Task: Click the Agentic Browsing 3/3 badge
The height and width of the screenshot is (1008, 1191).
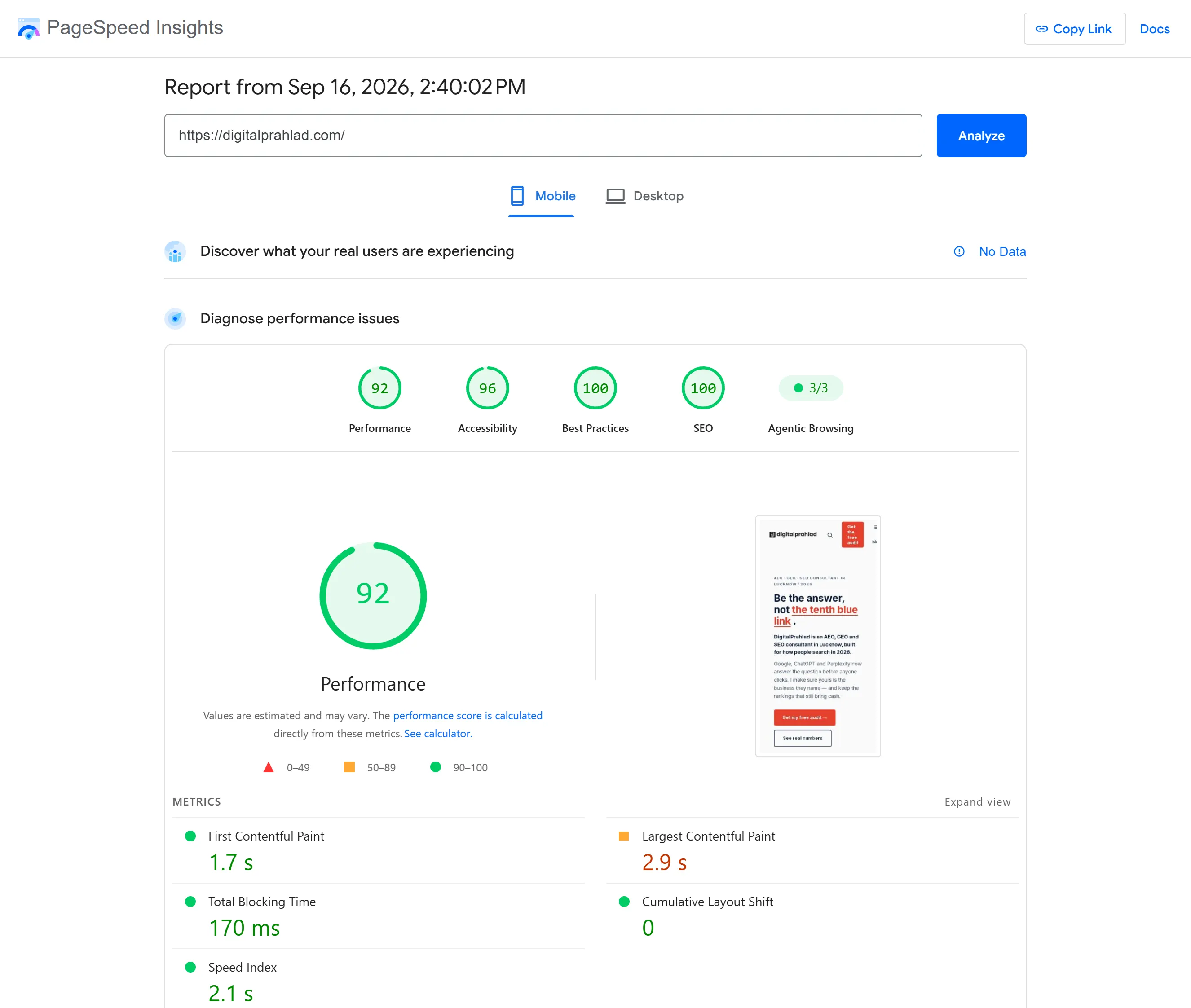Action: pos(810,388)
